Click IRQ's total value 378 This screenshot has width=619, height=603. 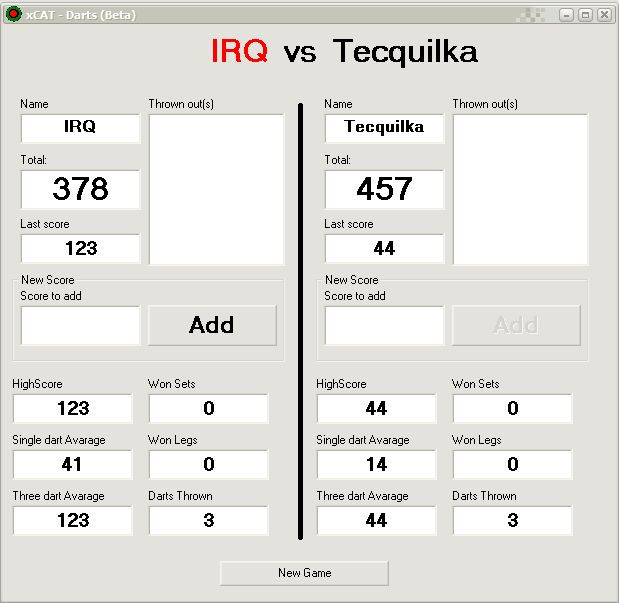[x=81, y=189]
